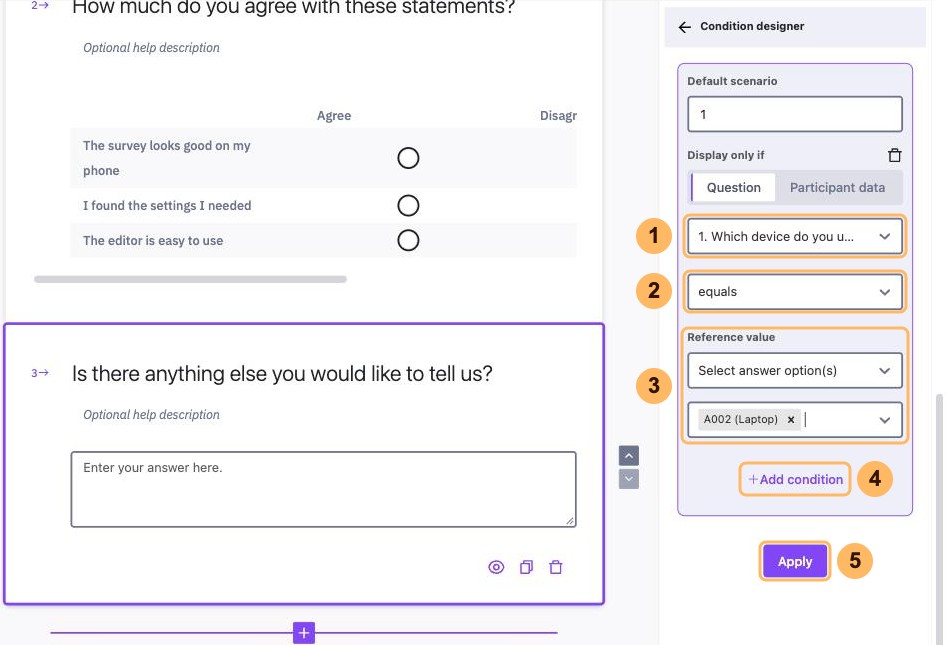This screenshot has height=645, width=946.
Task: Focus the Enter your answer here textarea
Action: pyautogui.click(x=323, y=489)
